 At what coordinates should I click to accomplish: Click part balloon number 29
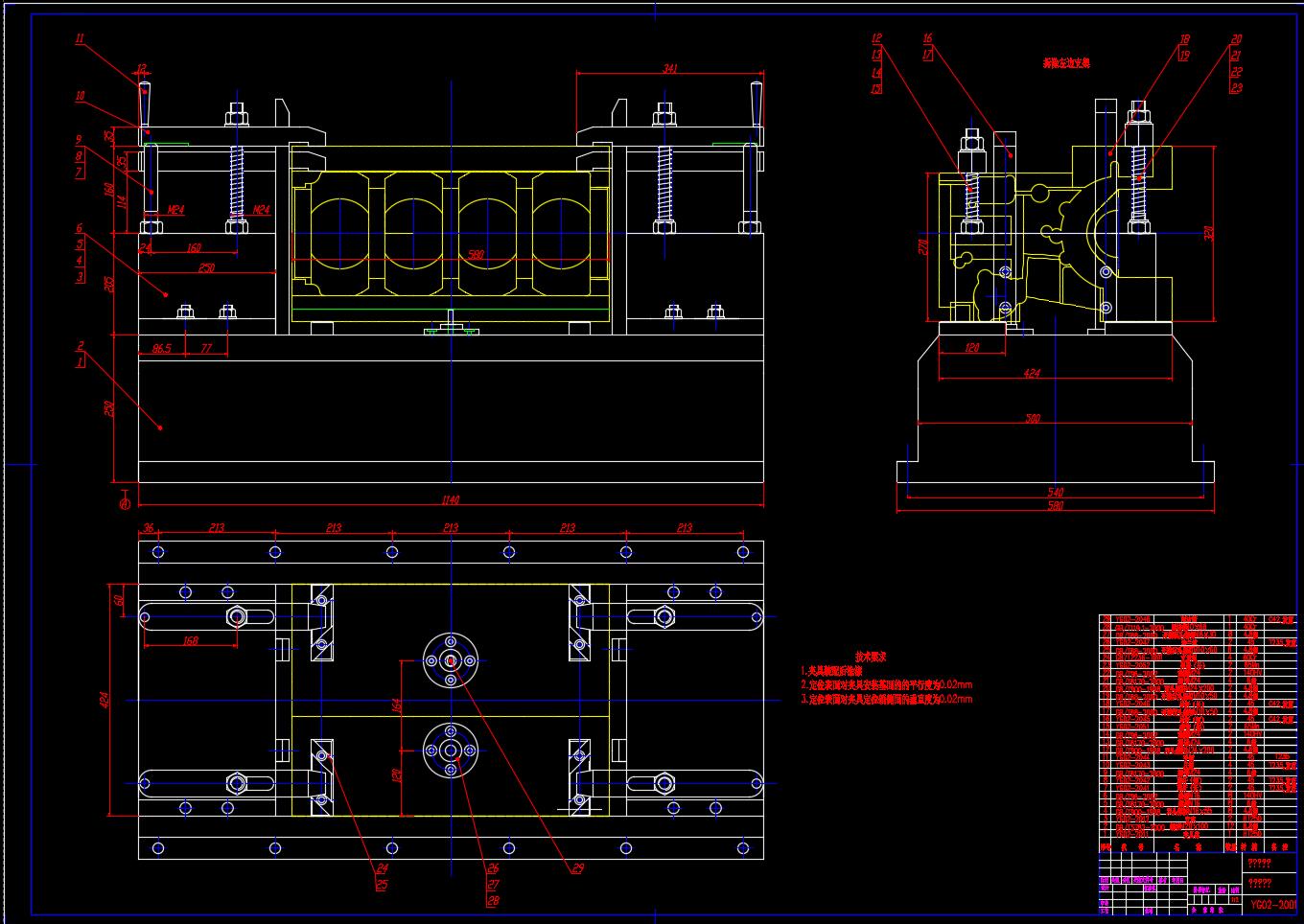point(577,868)
